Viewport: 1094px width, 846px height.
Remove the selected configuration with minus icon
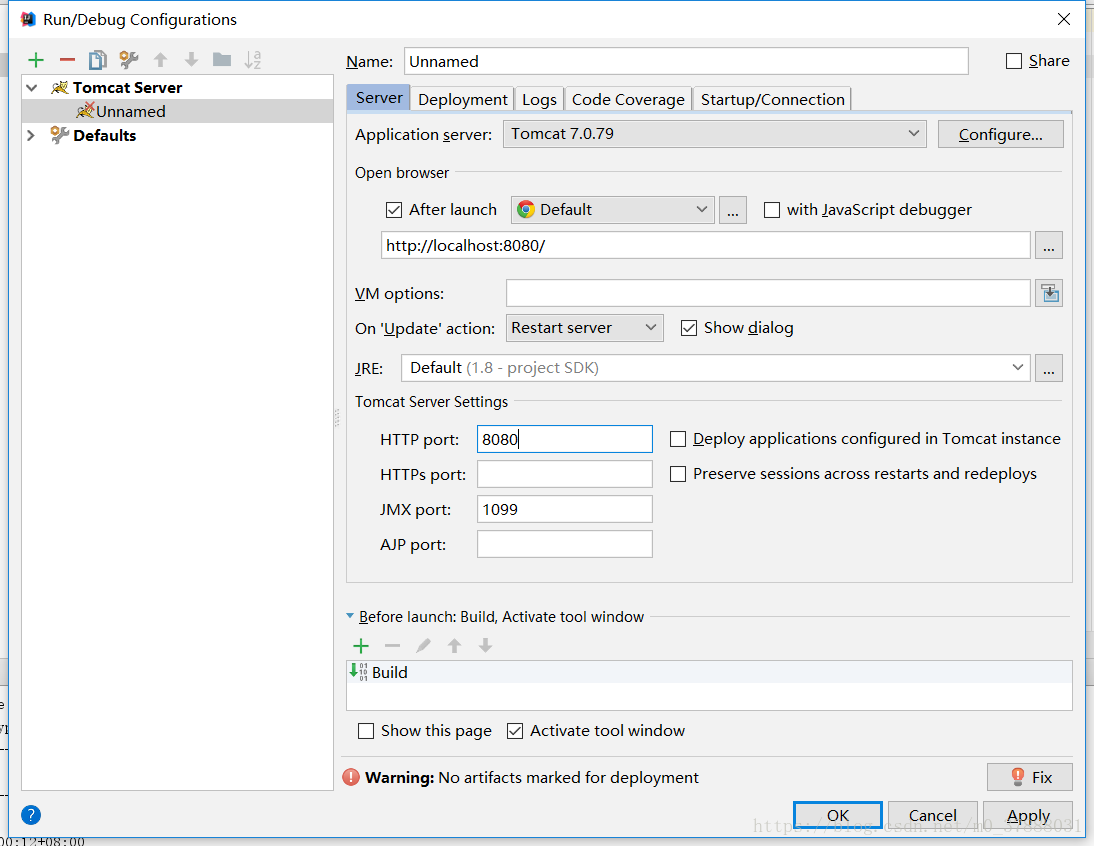[x=67, y=60]
